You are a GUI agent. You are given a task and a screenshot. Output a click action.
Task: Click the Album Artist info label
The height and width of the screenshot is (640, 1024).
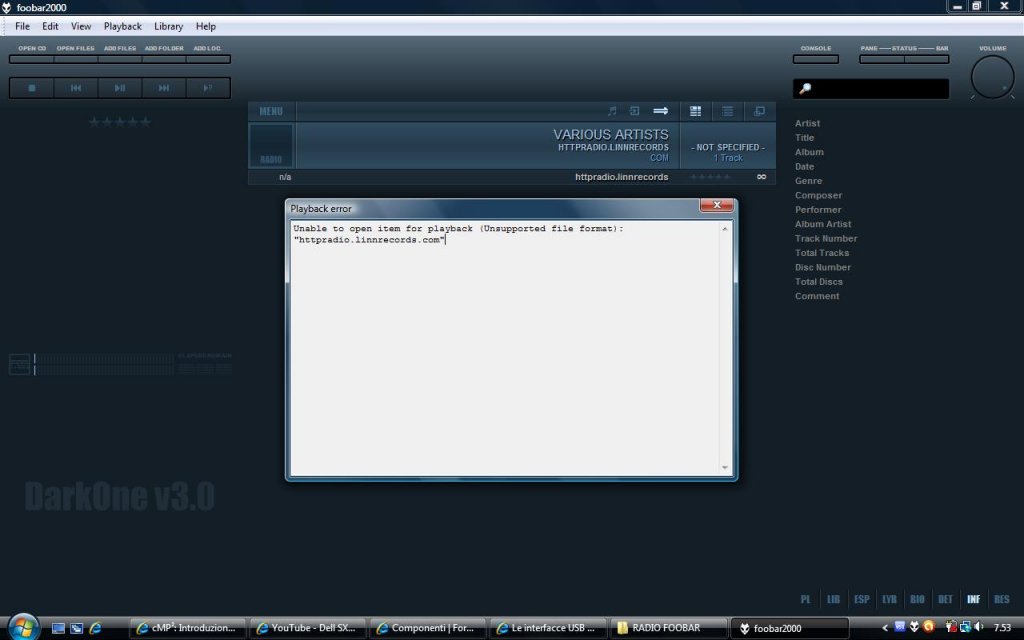coord(823,224)
